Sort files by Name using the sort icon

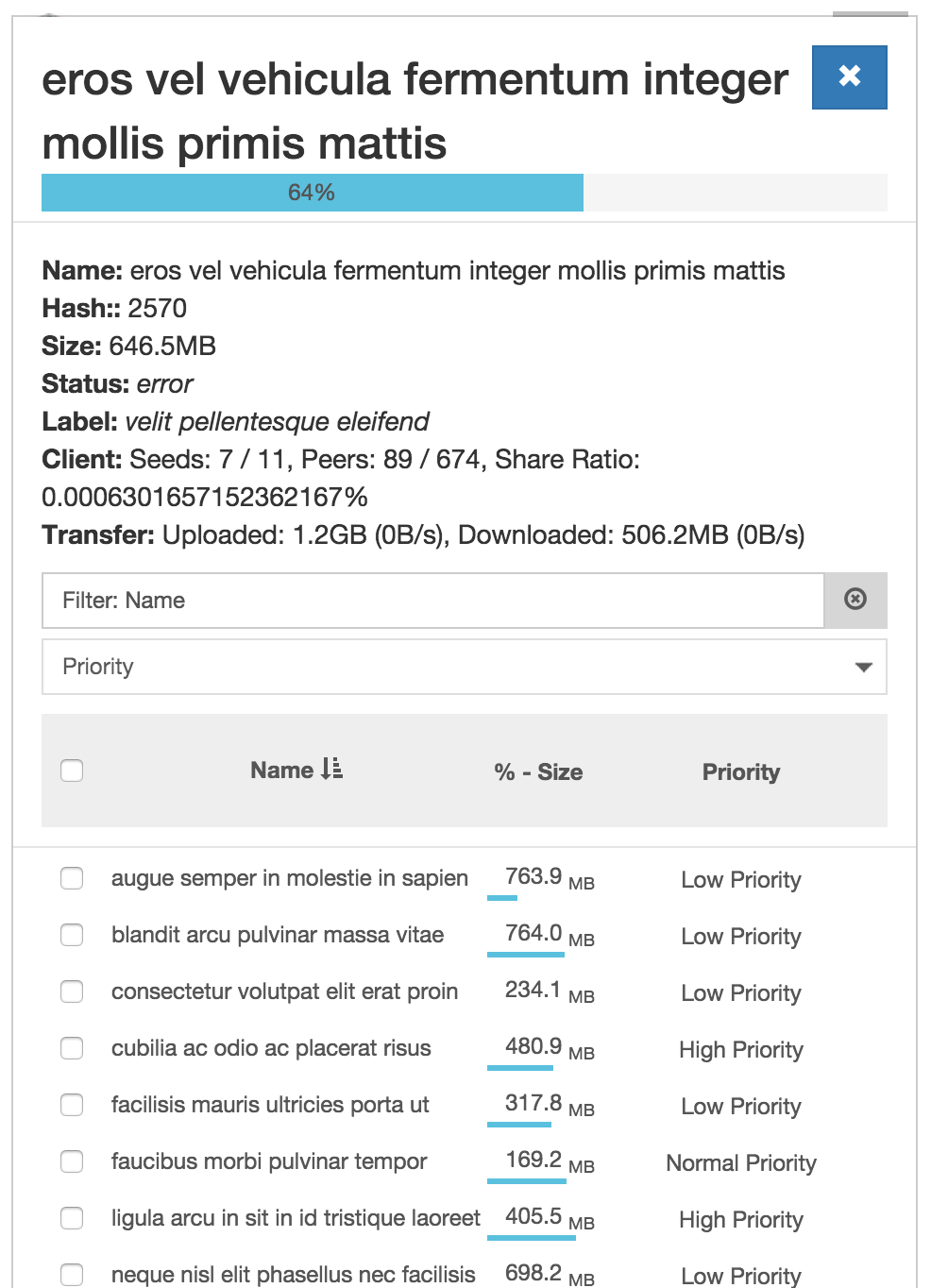point(332,770)
